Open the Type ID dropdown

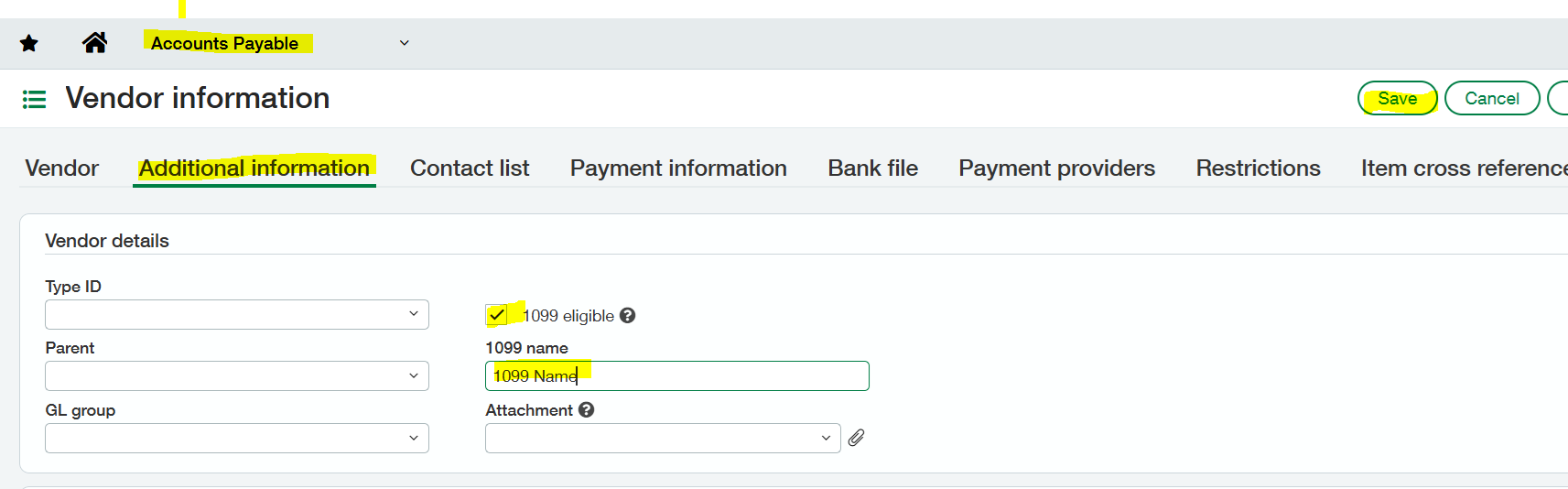(x=236, y=314)
